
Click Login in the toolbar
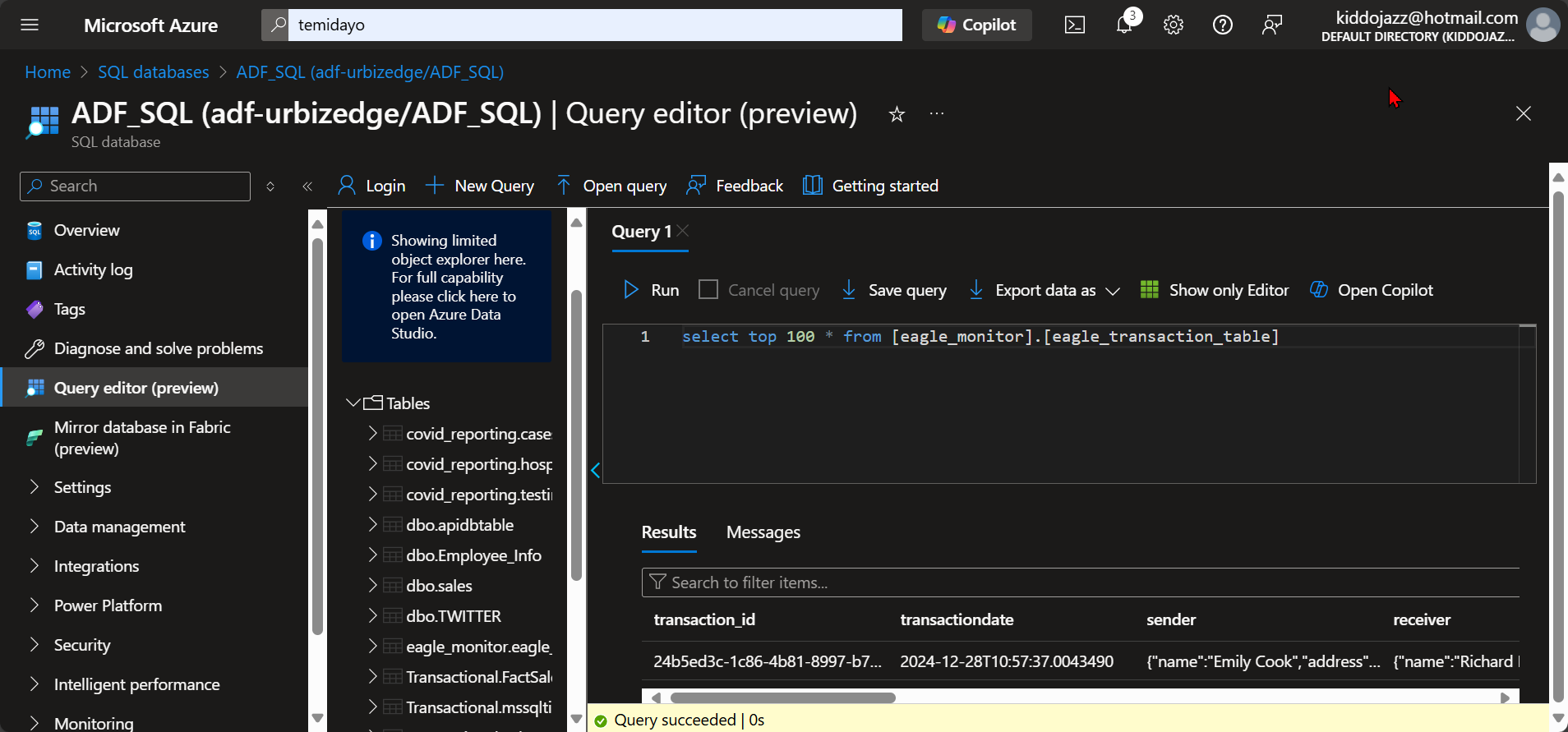tap(371, 186)
